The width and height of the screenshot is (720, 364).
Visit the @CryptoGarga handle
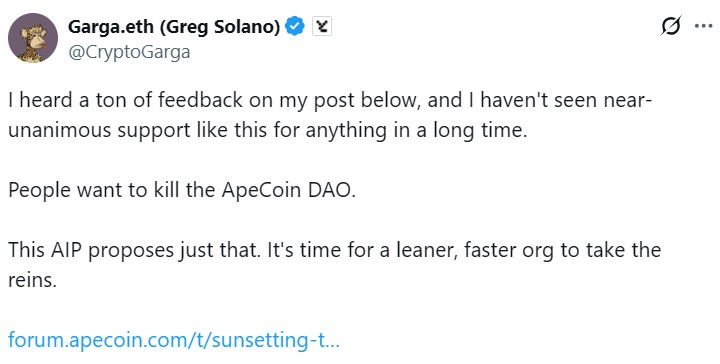coord(129,52)
